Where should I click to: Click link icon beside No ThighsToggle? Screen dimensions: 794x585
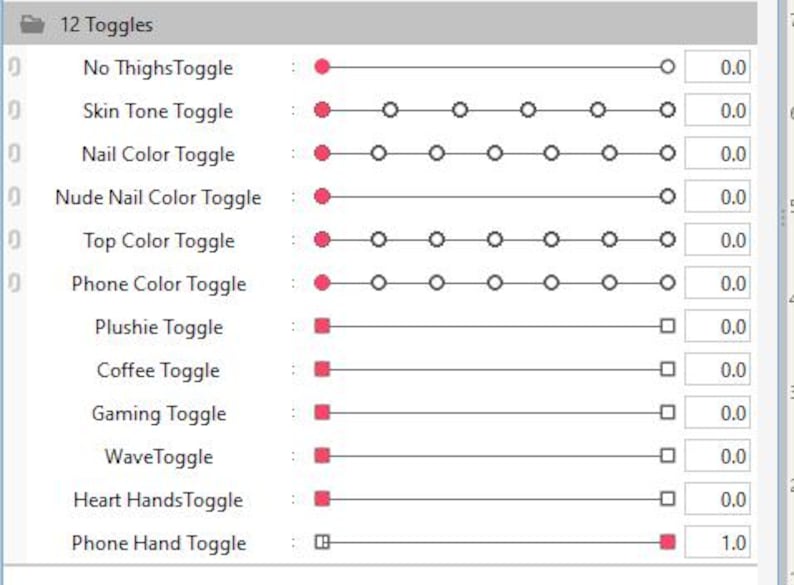pyautogui.click(x=15, y=67)
